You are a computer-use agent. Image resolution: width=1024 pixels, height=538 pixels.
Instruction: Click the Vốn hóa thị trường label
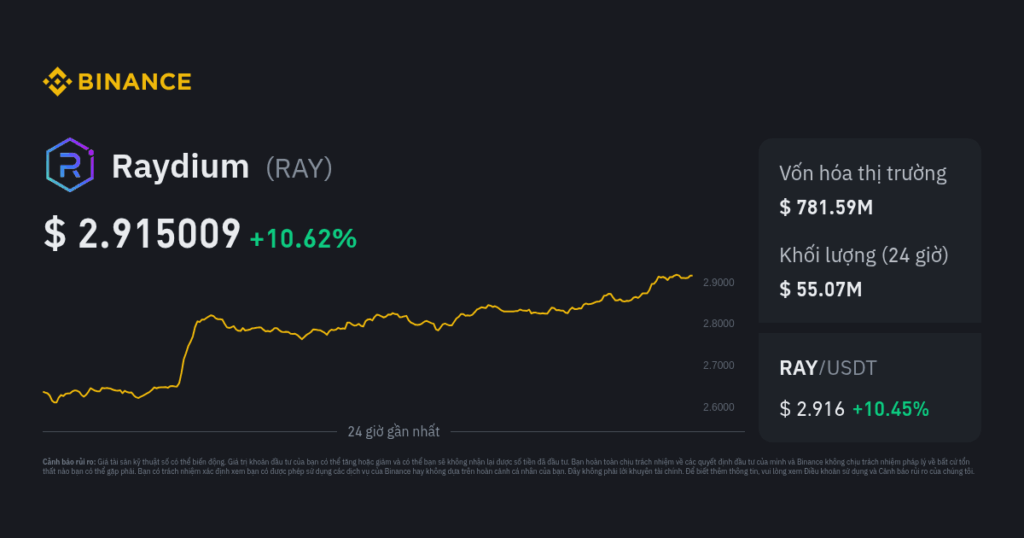862,173
